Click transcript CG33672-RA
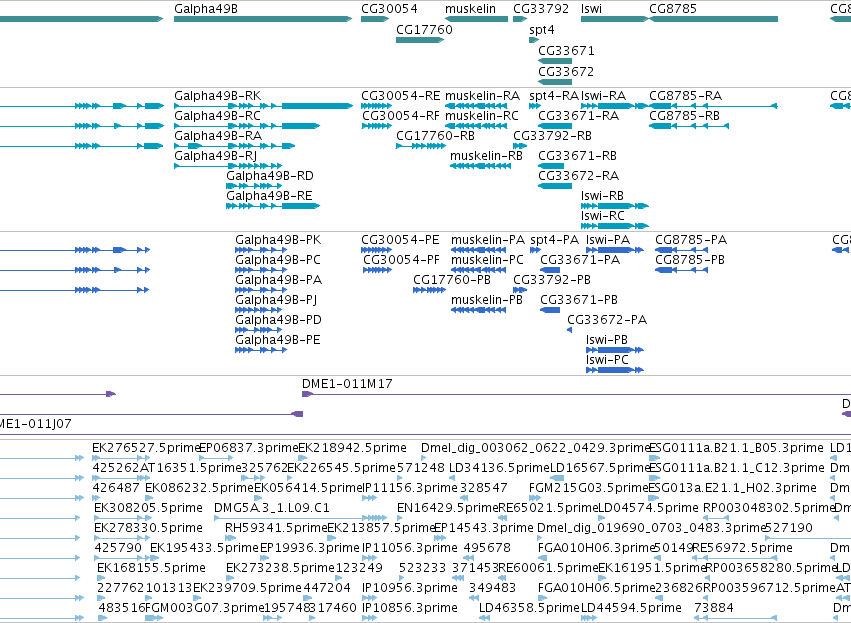 pos(579,176)
